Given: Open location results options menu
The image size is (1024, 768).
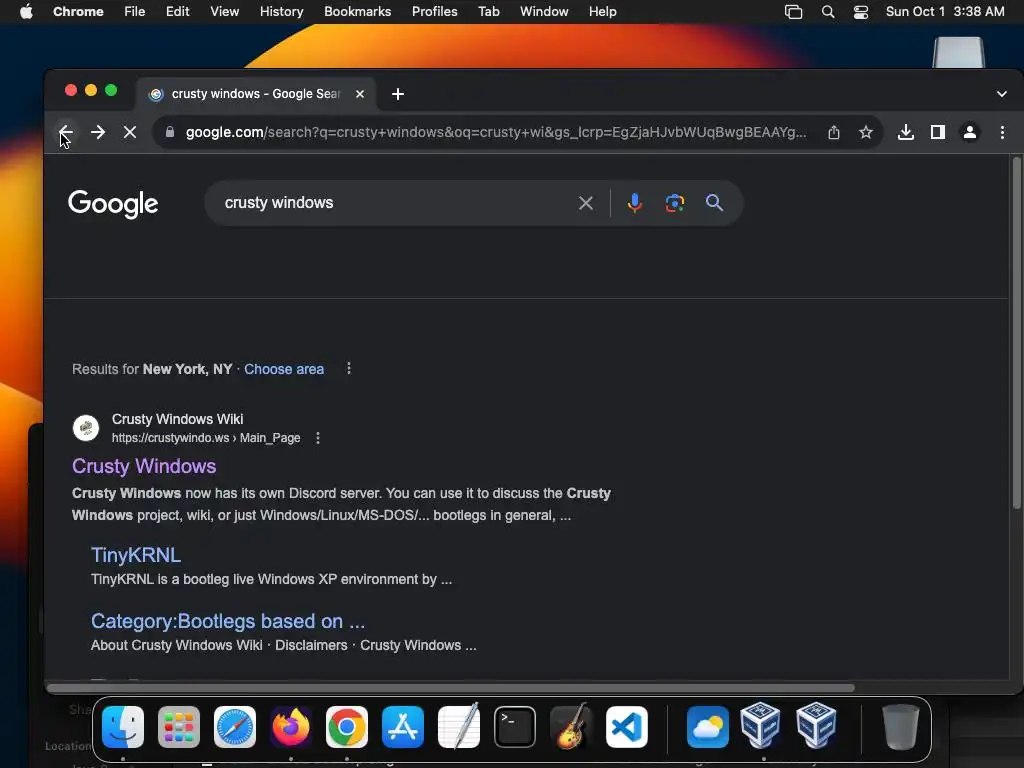Looking at the screenshot, I should [x=349, y=369].
